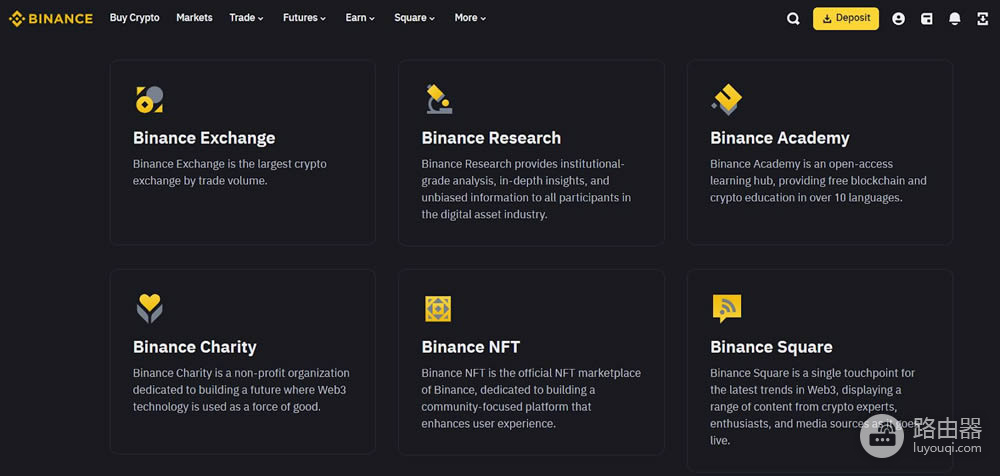Open the user profile icon
The image size is (1000, 476).
click(x=899, y=19)
